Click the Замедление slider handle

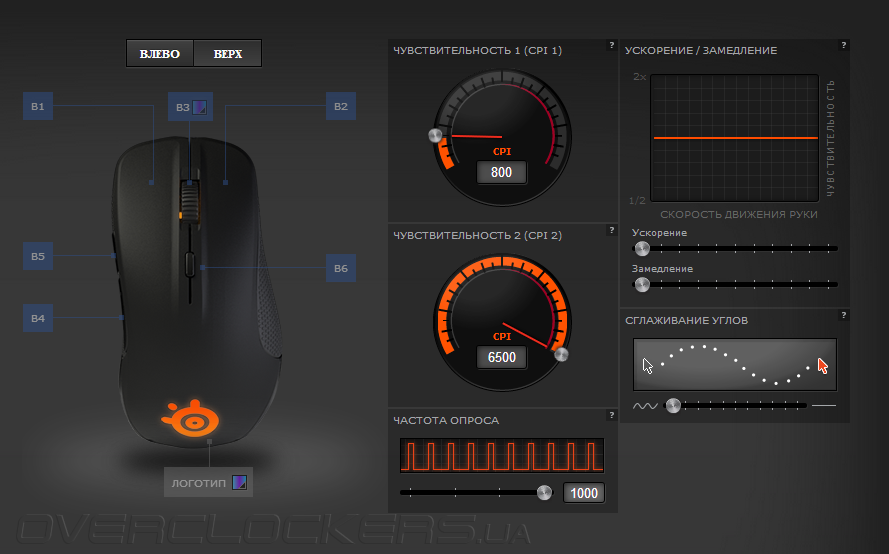coord(642,284)
